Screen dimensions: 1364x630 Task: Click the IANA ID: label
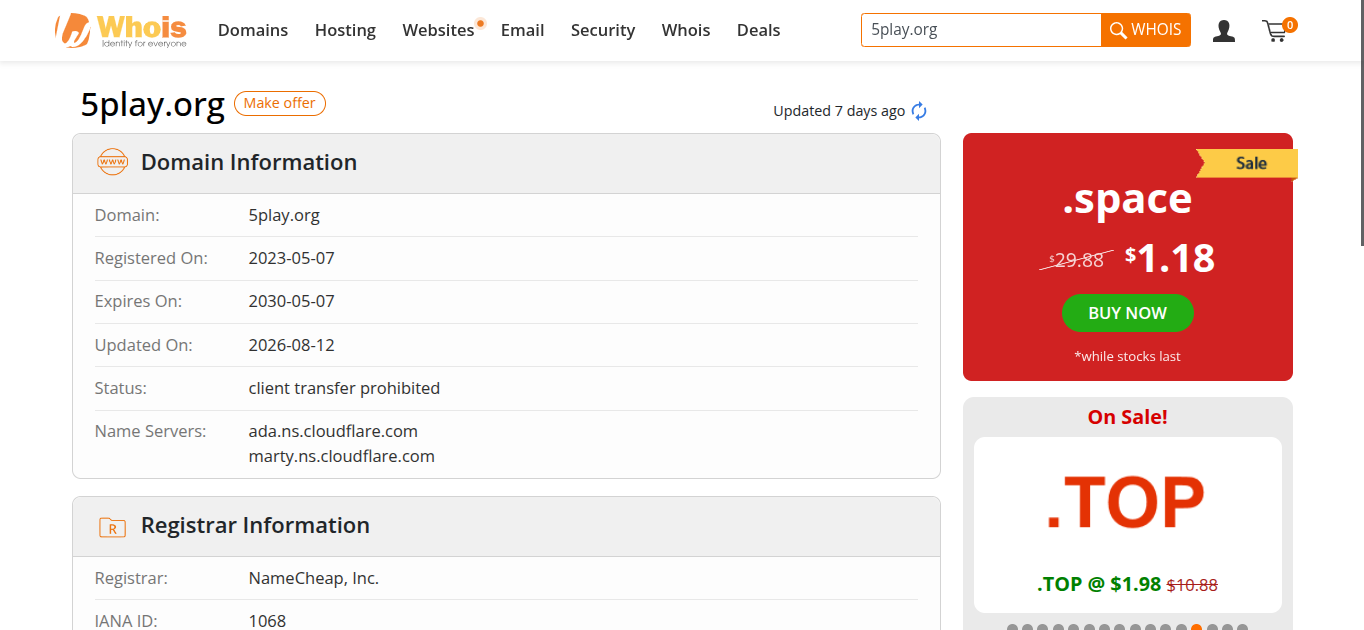pyautogui.click(x=126, y=621)
